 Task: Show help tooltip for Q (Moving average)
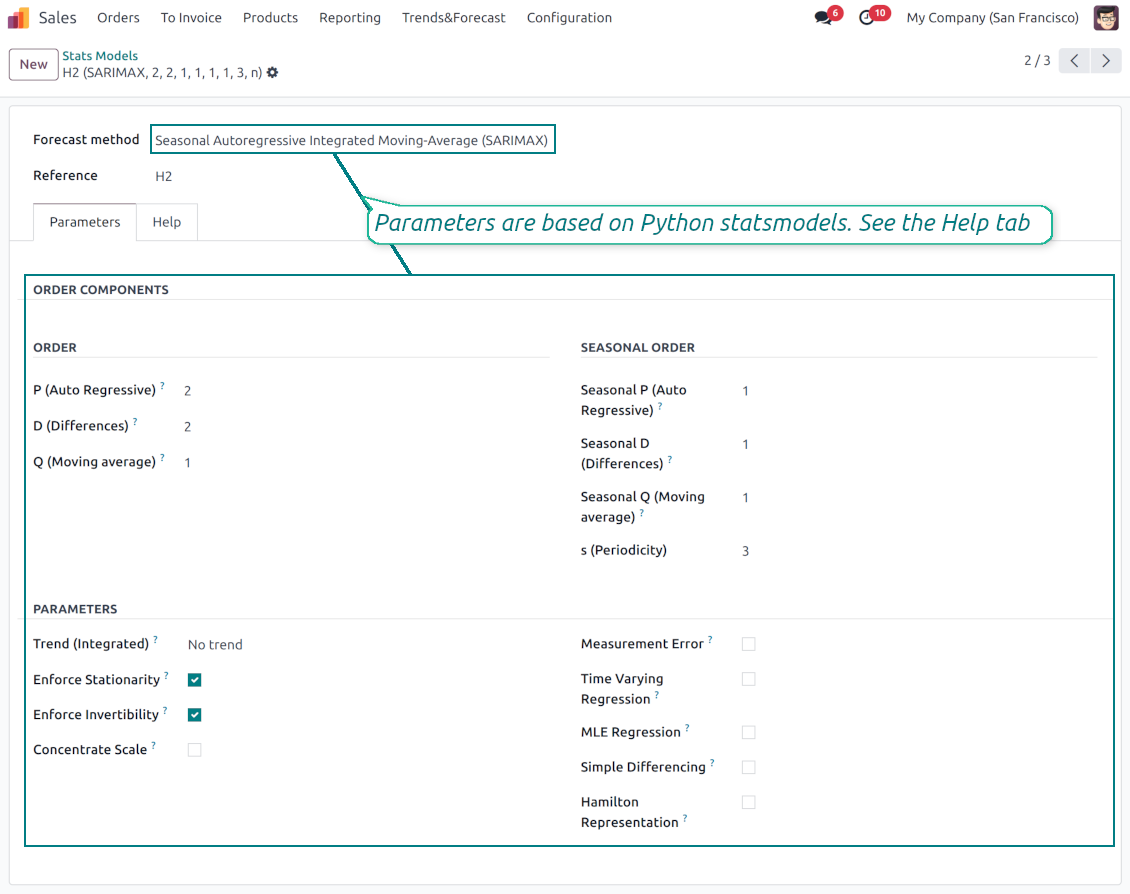[x=163, y=457]
